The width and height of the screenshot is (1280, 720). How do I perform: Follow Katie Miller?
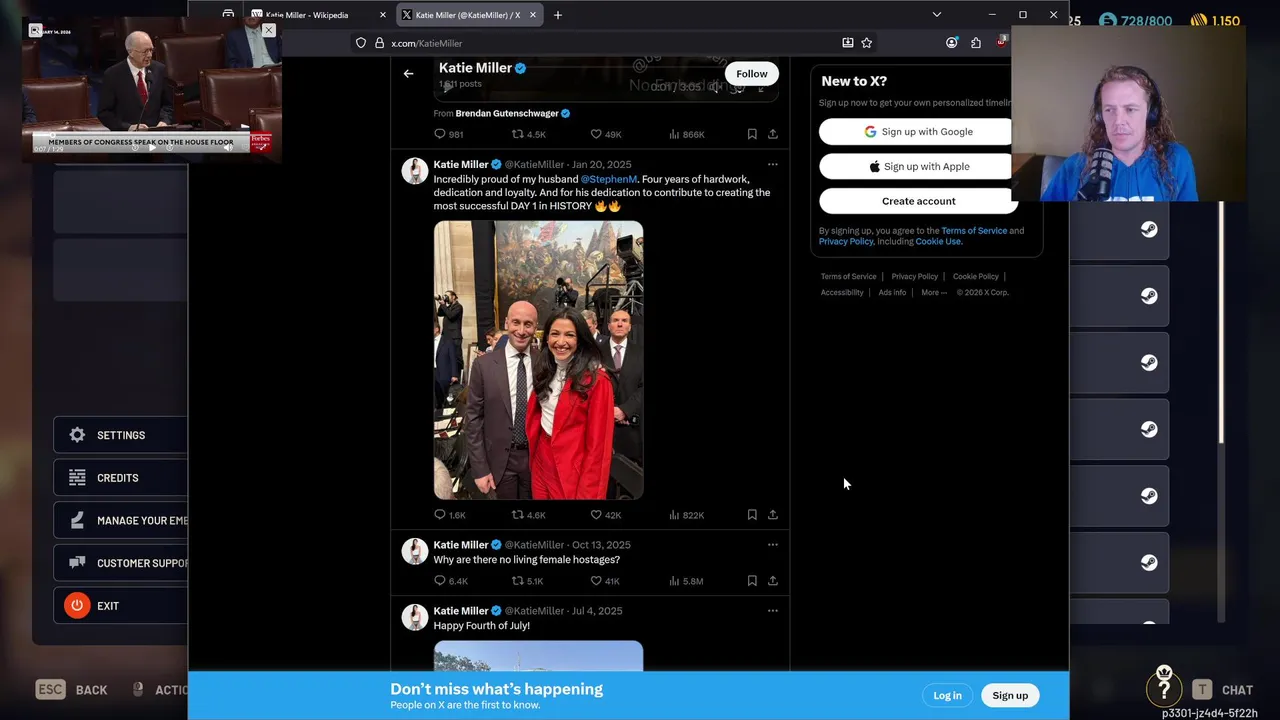[x=752, y=74]
